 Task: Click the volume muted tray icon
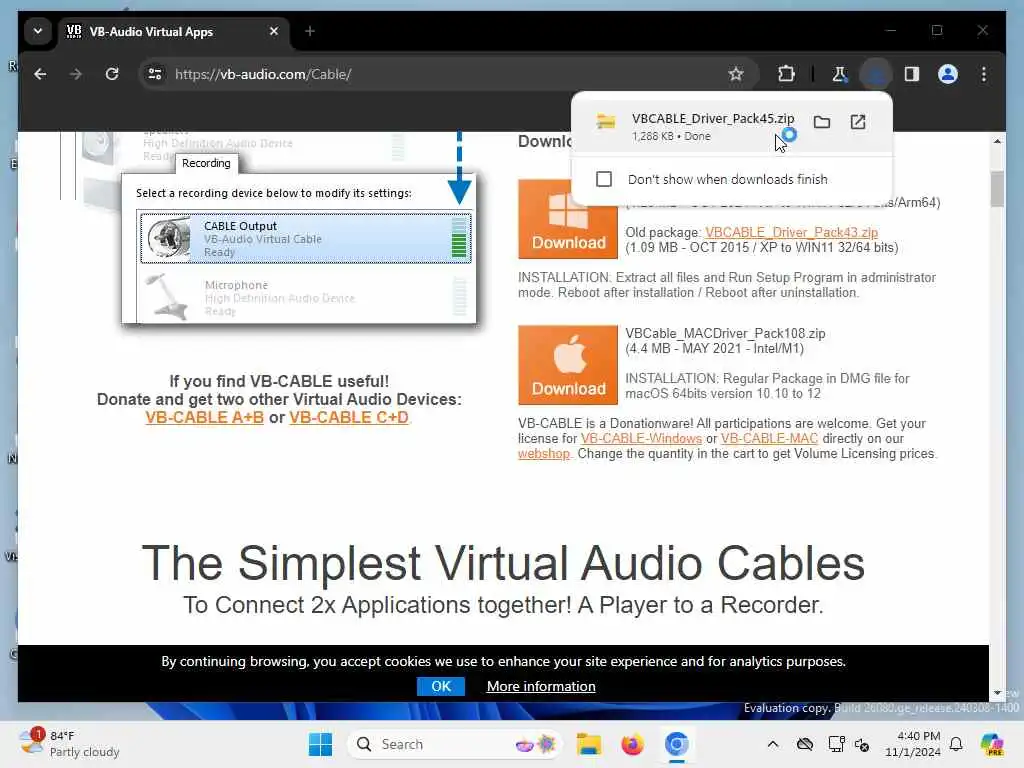coord(862,744)
